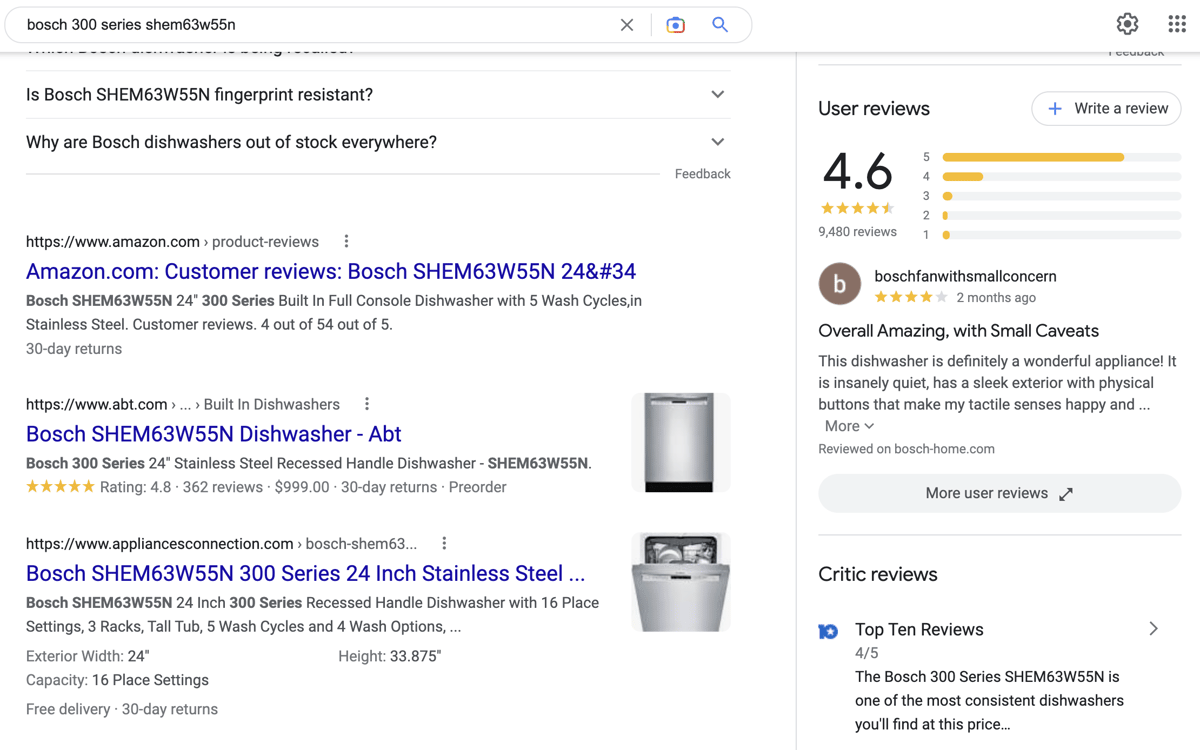Open the Google apps grid

1176,23
